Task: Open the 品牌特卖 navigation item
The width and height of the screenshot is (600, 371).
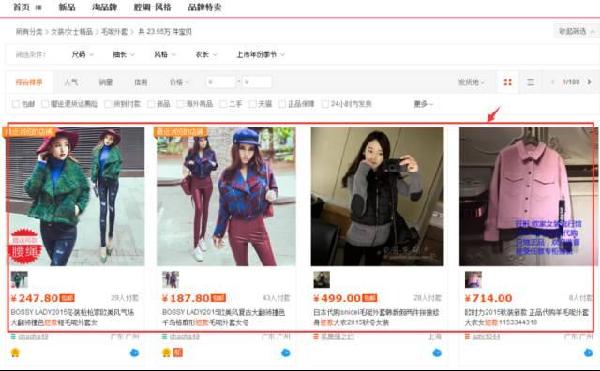Action: click(x=204, y=7)
